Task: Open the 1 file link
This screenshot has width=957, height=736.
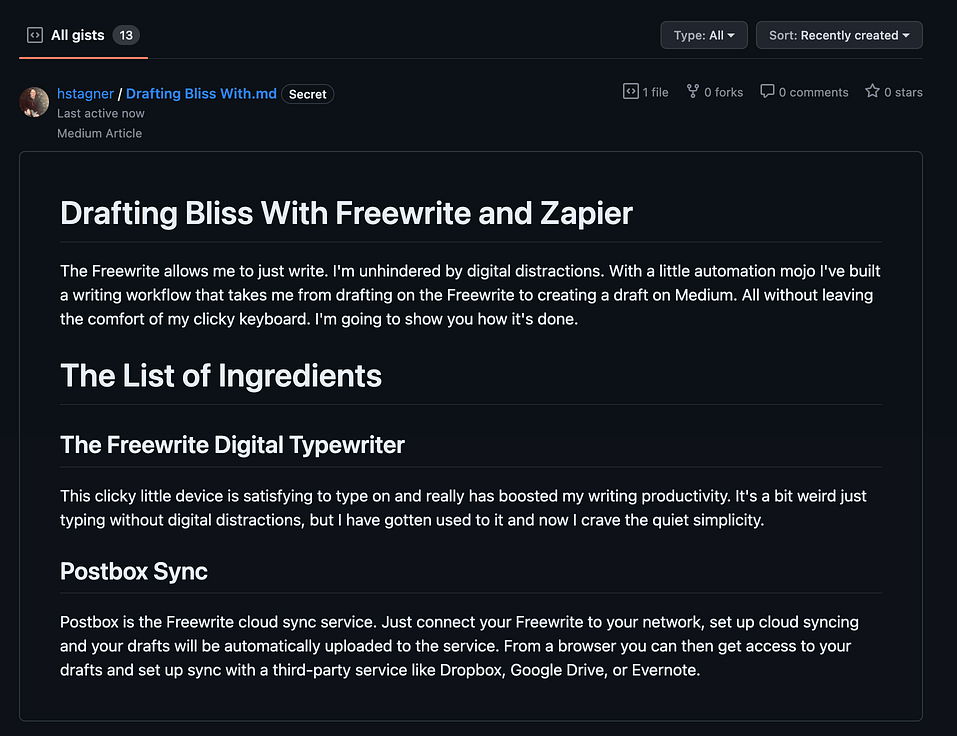Action: tap(646, 92)
